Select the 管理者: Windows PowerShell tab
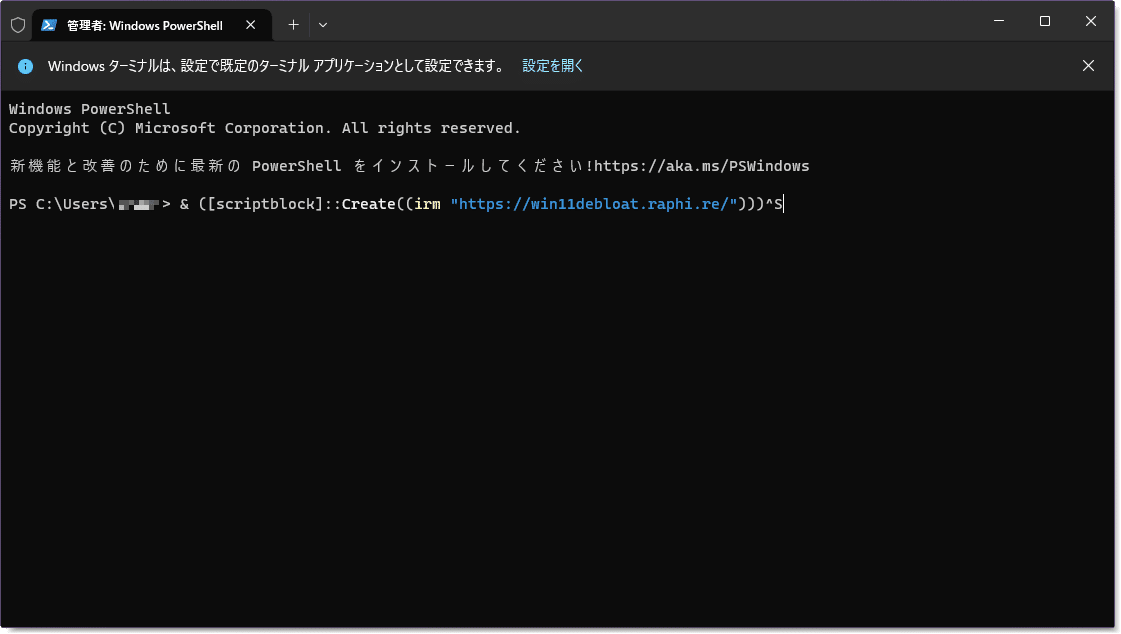The image size is (1121, 634). click(x=152, y=25)
